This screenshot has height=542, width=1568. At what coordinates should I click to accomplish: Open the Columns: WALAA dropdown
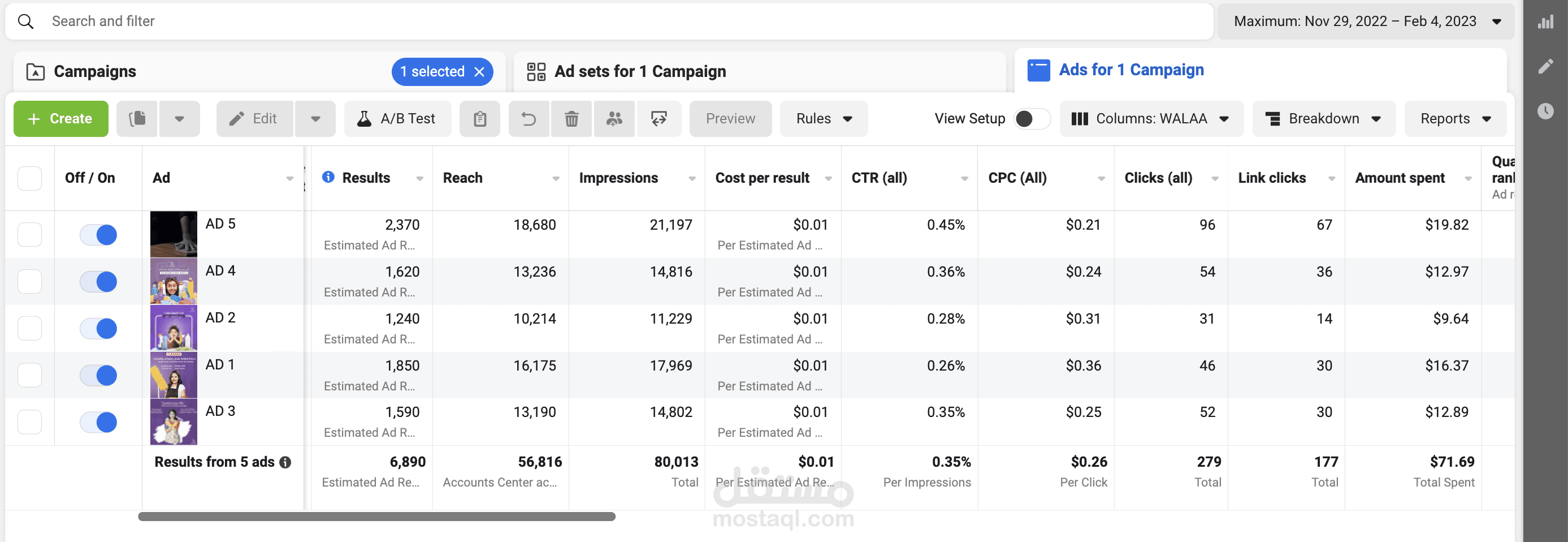[1150, 119]
